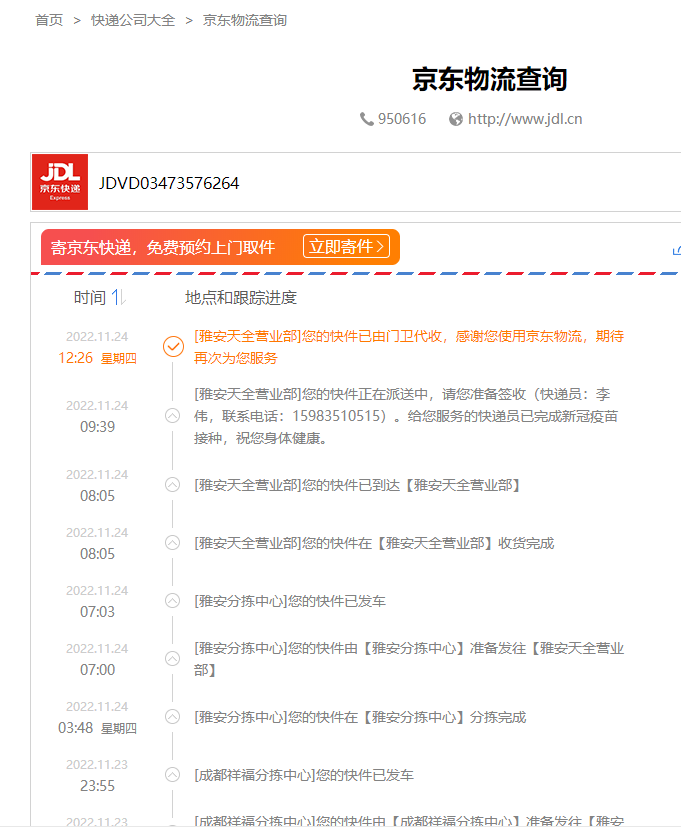
Task: Click the tracking number JDVD03473576264 field
Action: point(169,183)
